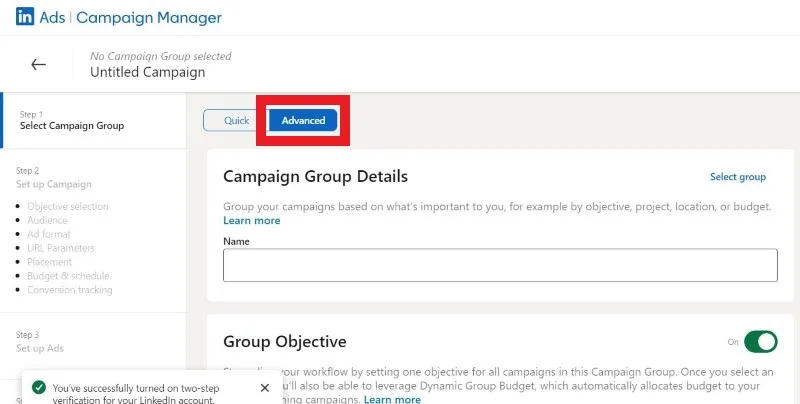This screenshot has height=404, width=800.
Task: Jump to Objective selection step item
Action: [68, 207]
